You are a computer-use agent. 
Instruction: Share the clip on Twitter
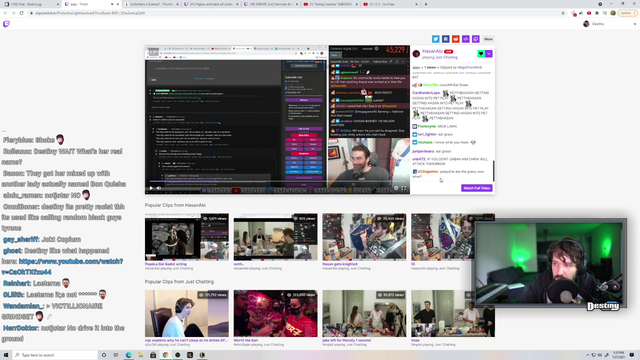point(436,39)
